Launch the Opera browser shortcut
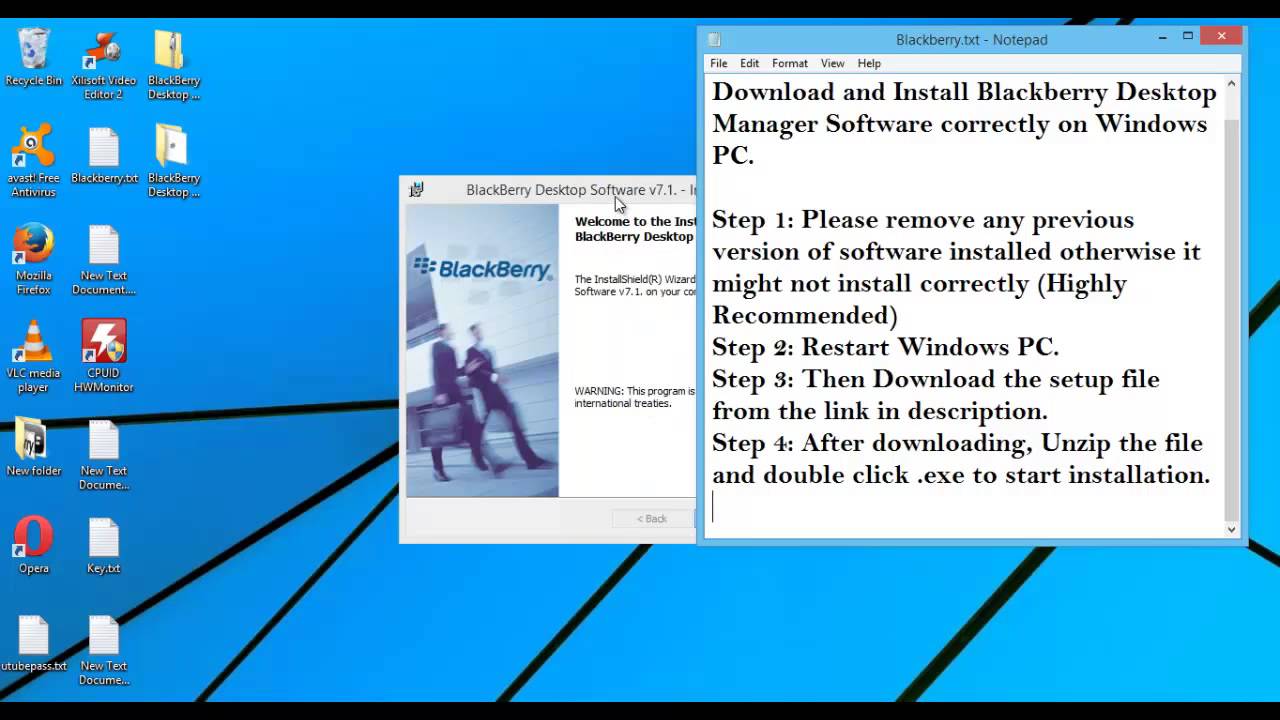The height and width of the screenshot is (720, 1280). 33,545
